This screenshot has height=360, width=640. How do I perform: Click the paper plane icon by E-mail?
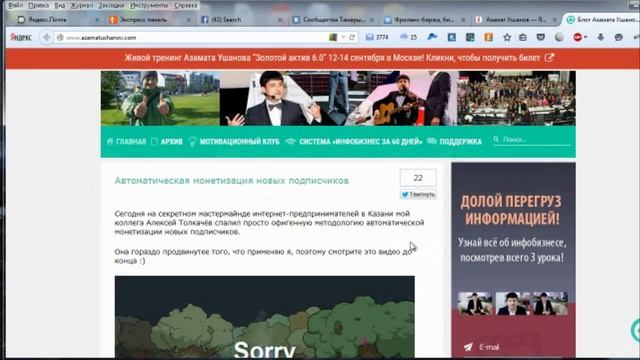[x=468, y=347]
